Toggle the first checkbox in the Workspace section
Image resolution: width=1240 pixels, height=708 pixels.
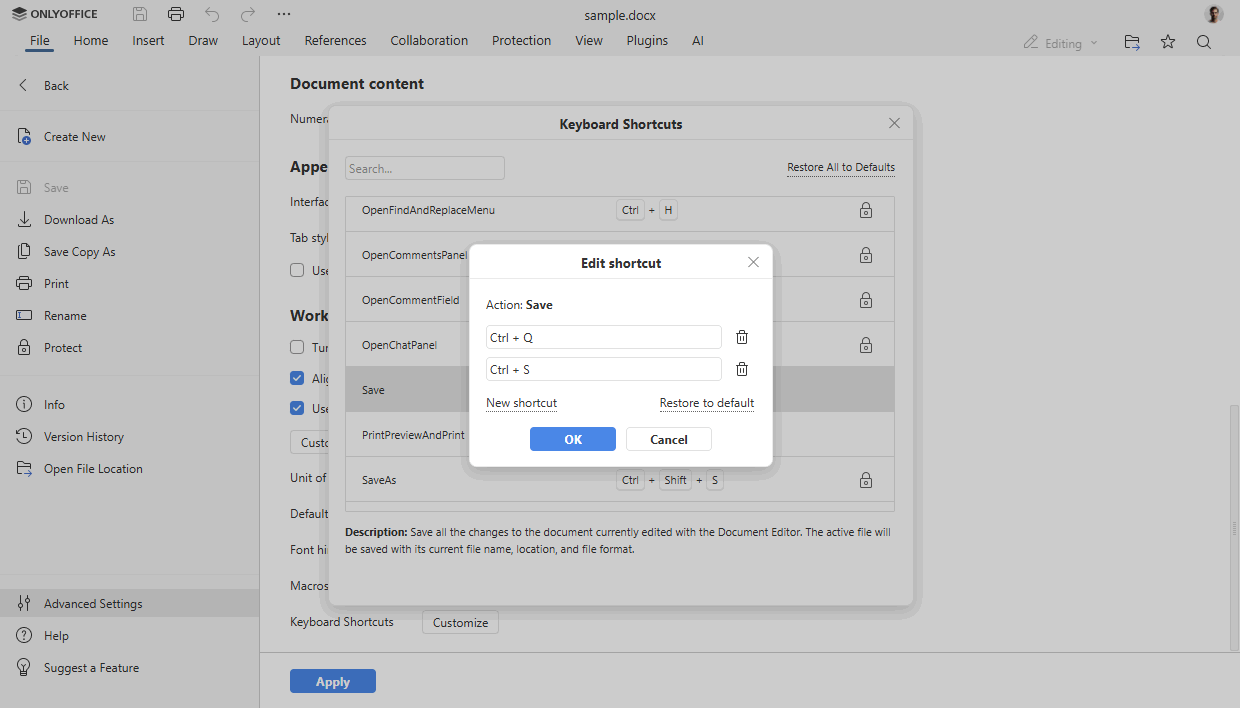(296, 347)
